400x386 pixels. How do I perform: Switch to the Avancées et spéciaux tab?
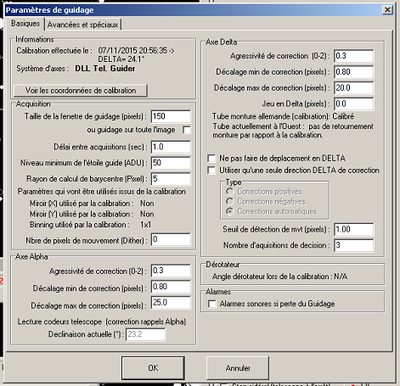(83, 25)
